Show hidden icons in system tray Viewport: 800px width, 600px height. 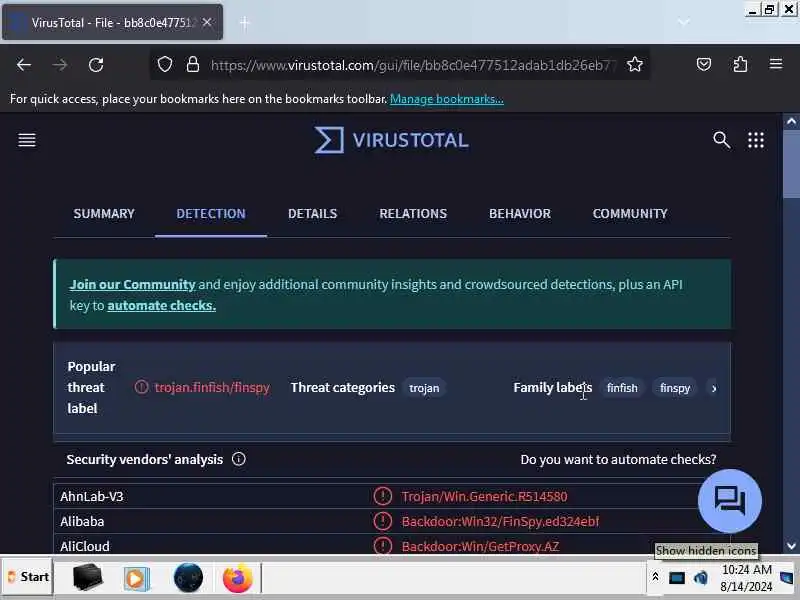(656, 577)
